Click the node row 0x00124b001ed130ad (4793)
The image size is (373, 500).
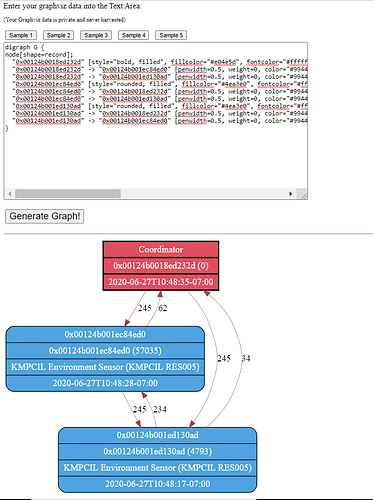click(158, 451)
